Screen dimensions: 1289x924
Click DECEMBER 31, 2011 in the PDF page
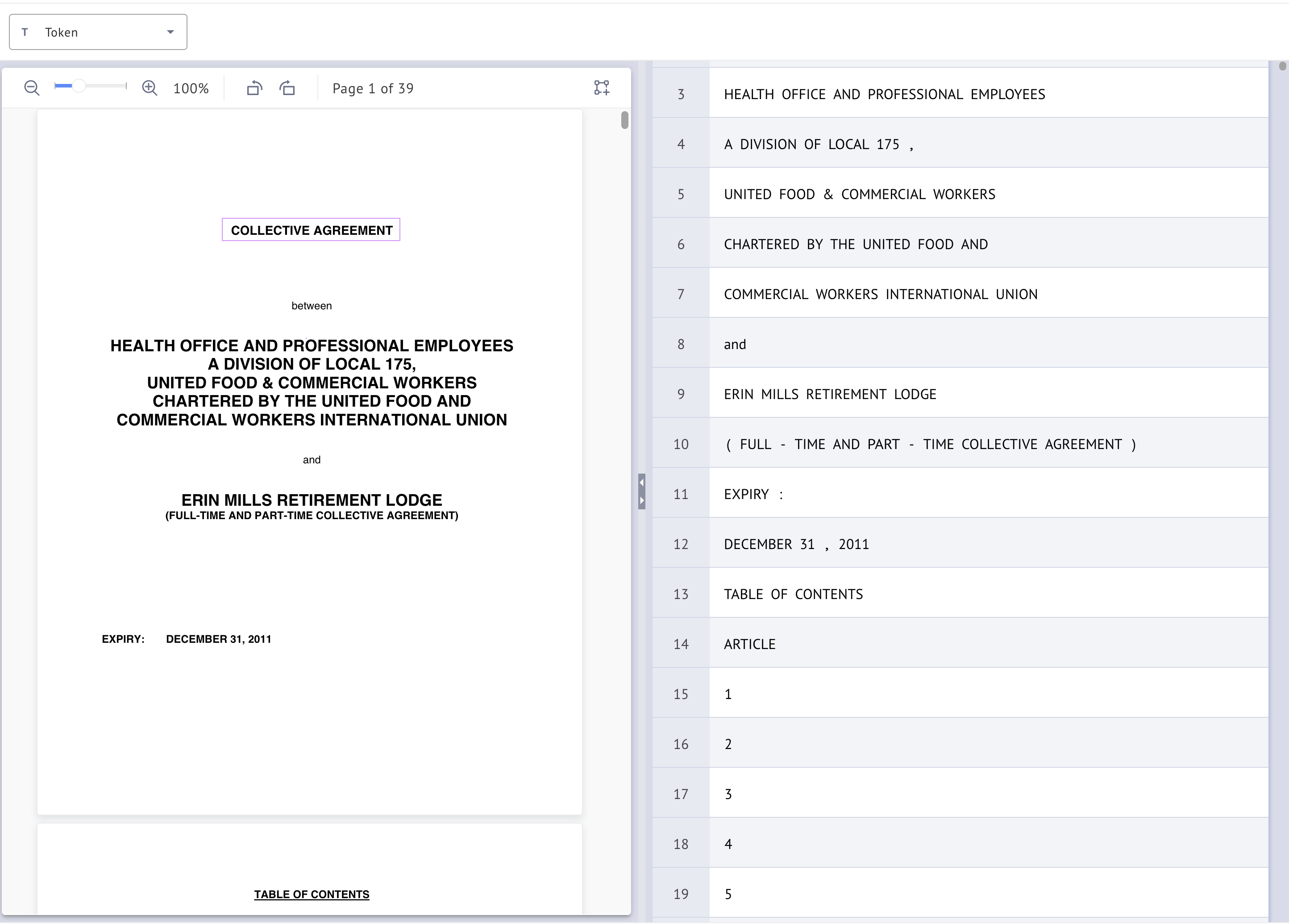tap(218, 639)
